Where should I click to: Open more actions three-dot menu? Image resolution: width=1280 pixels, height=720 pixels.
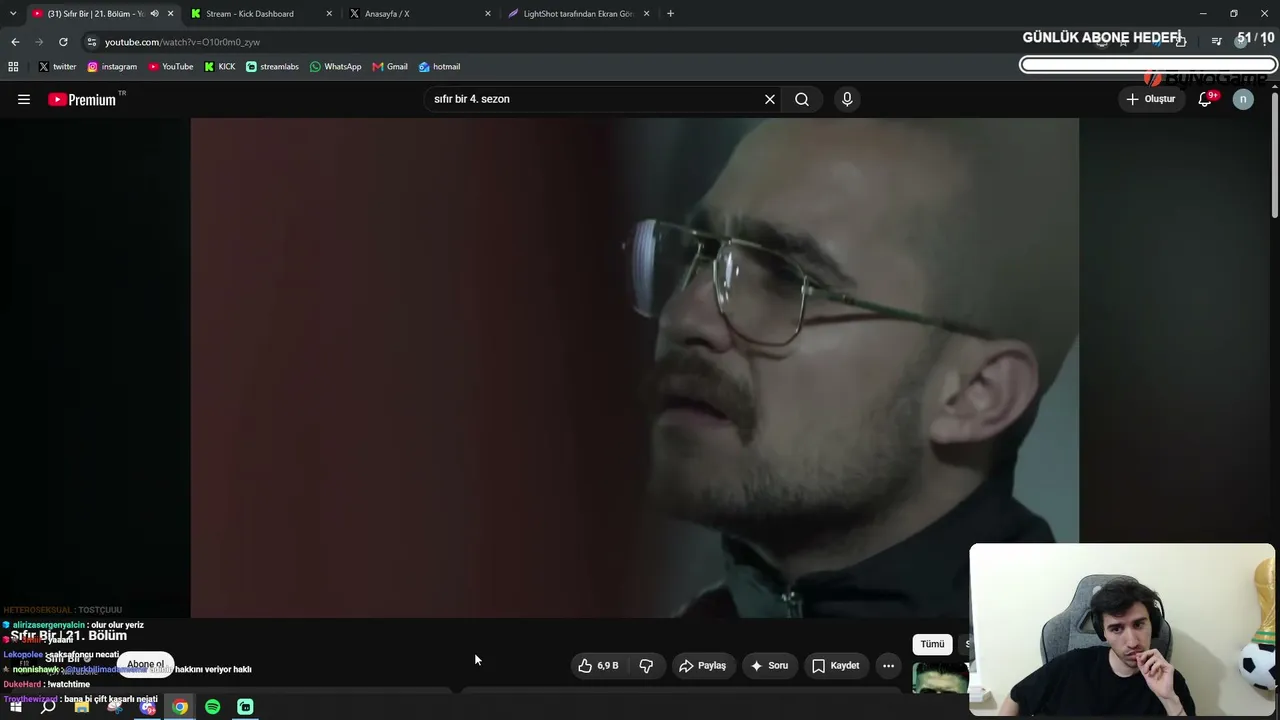tap(888, 665)
